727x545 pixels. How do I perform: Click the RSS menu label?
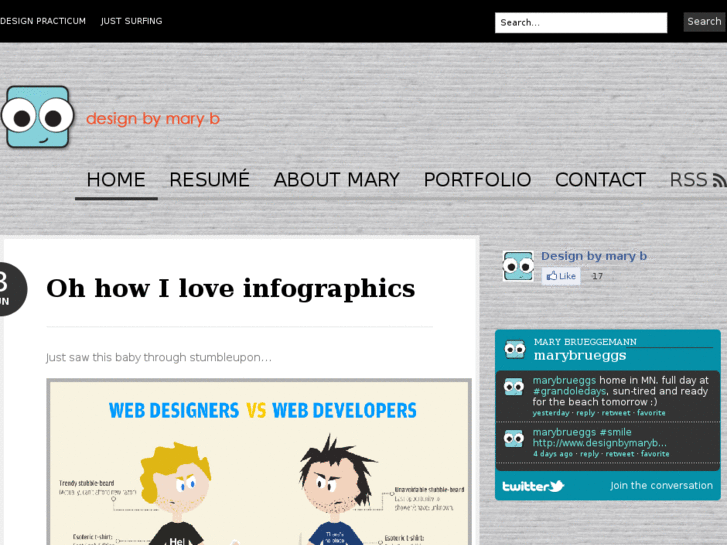689,180
